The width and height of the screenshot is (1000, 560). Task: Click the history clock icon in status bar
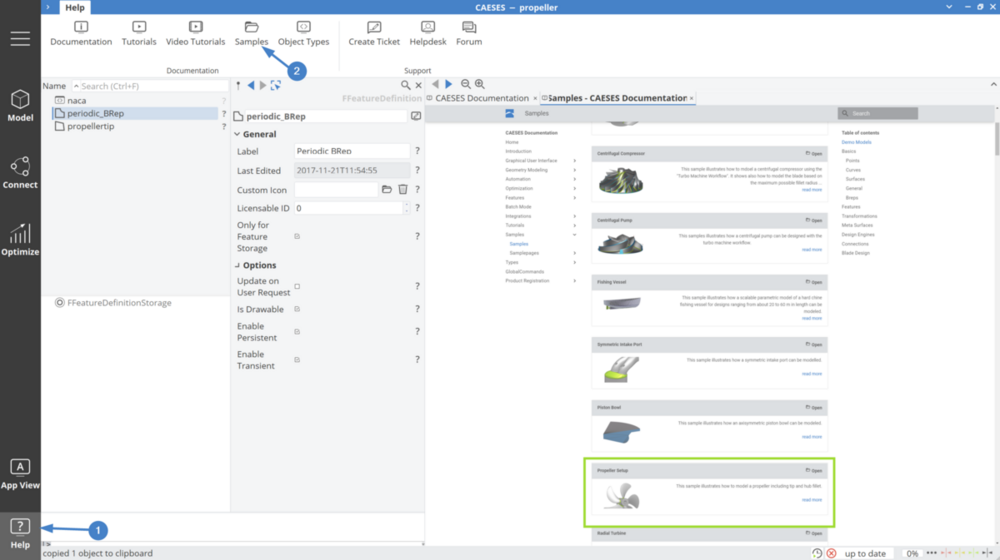pyautogui.click(x=817, y=553)
